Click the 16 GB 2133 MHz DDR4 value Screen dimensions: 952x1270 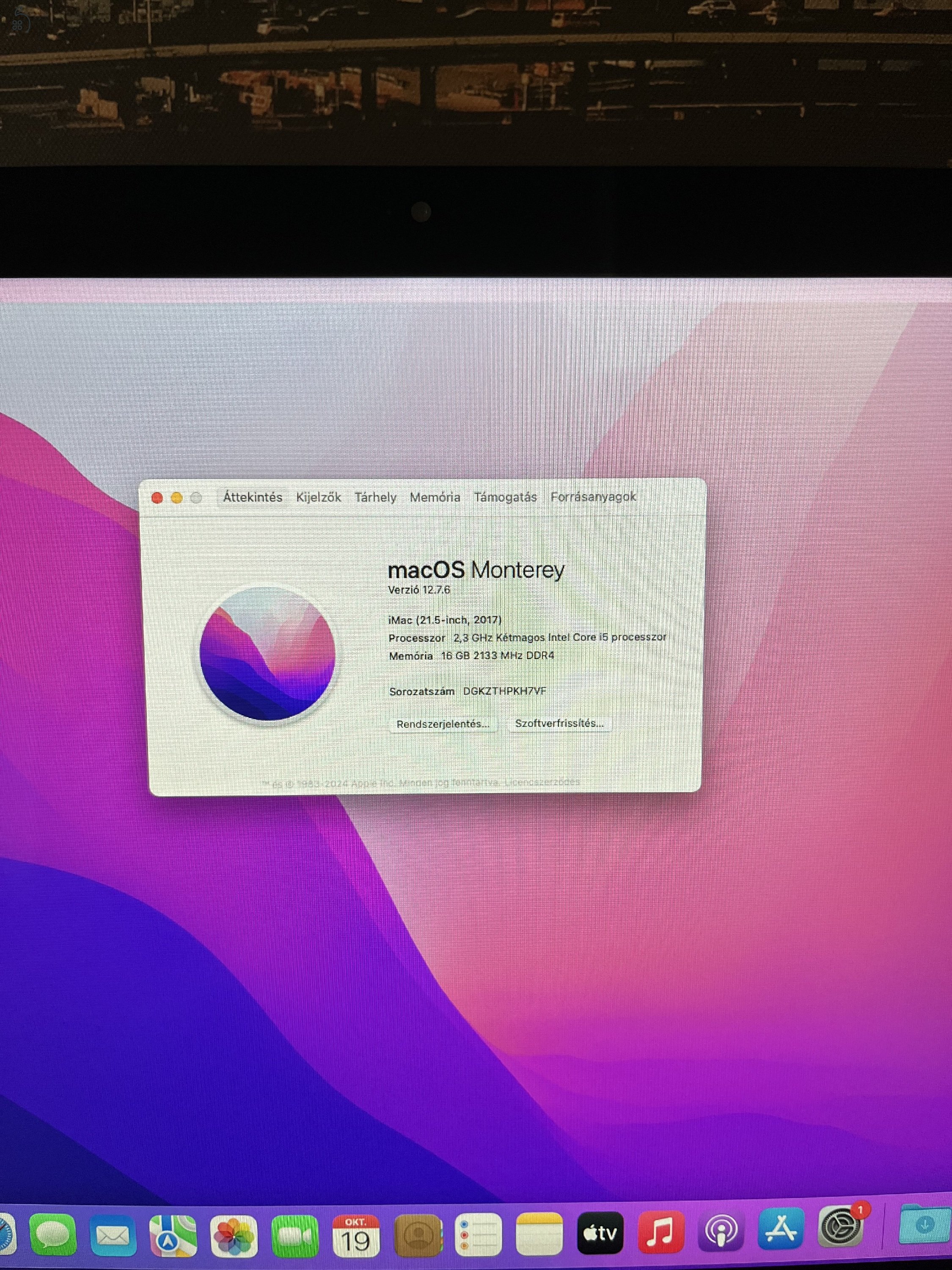point(498,655)
